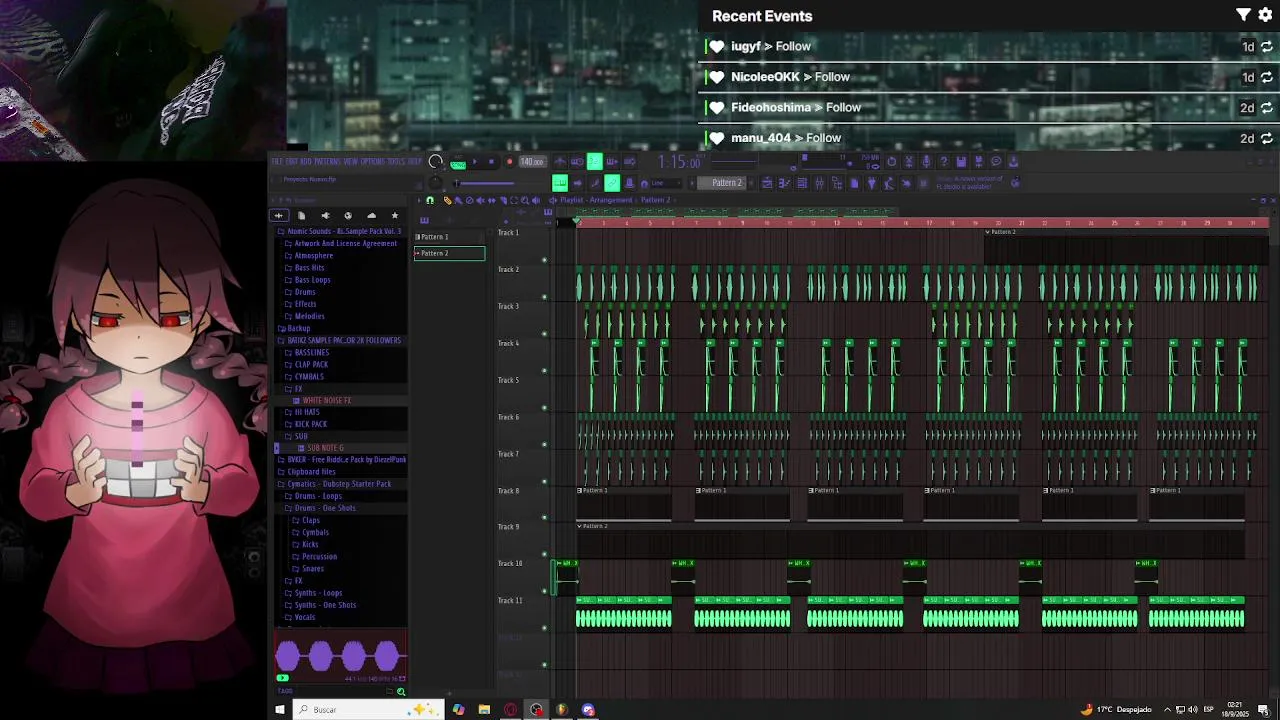
Task: Open browser files tab icon
Action: [x=301, y=215]
